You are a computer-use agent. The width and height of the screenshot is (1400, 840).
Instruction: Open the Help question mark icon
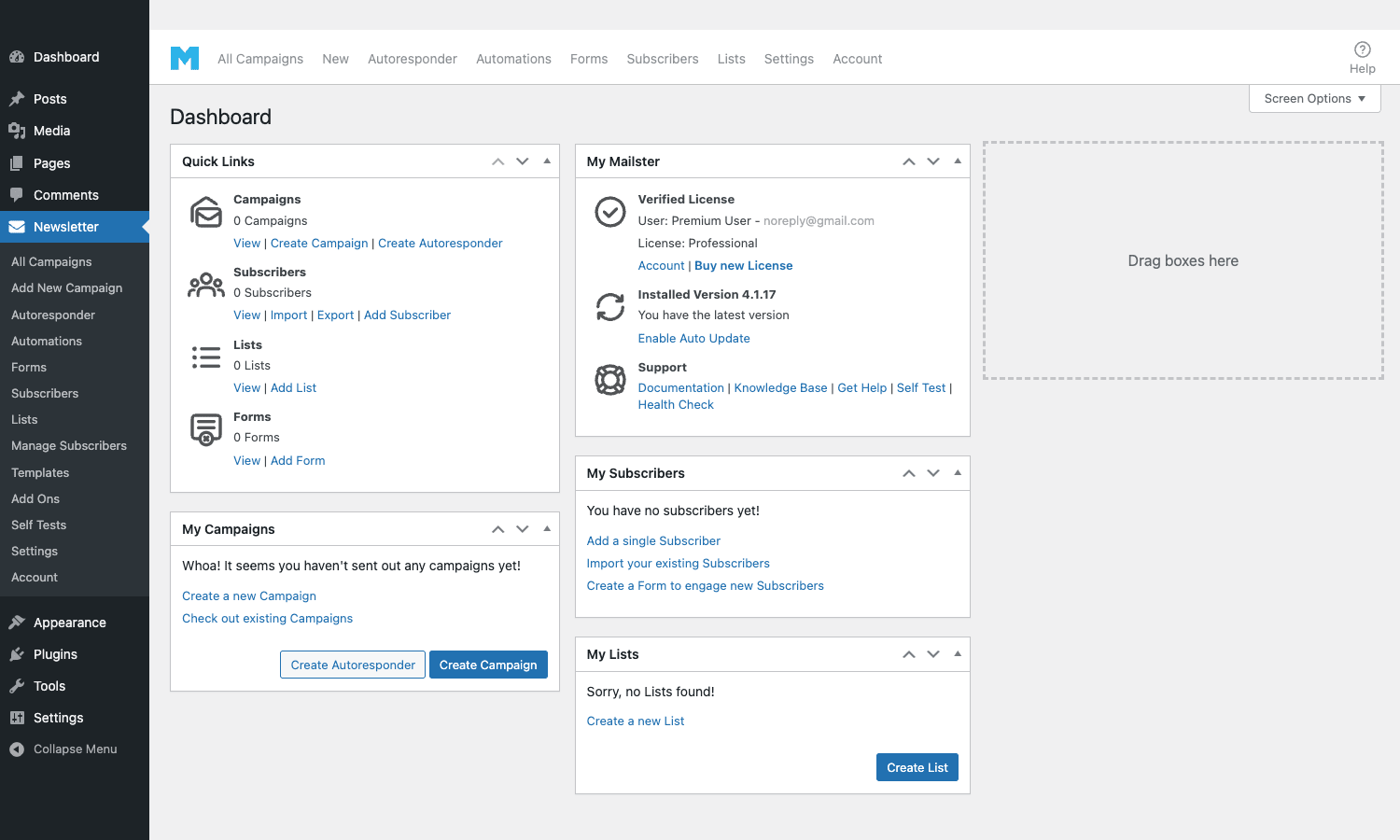[1363, 49]
